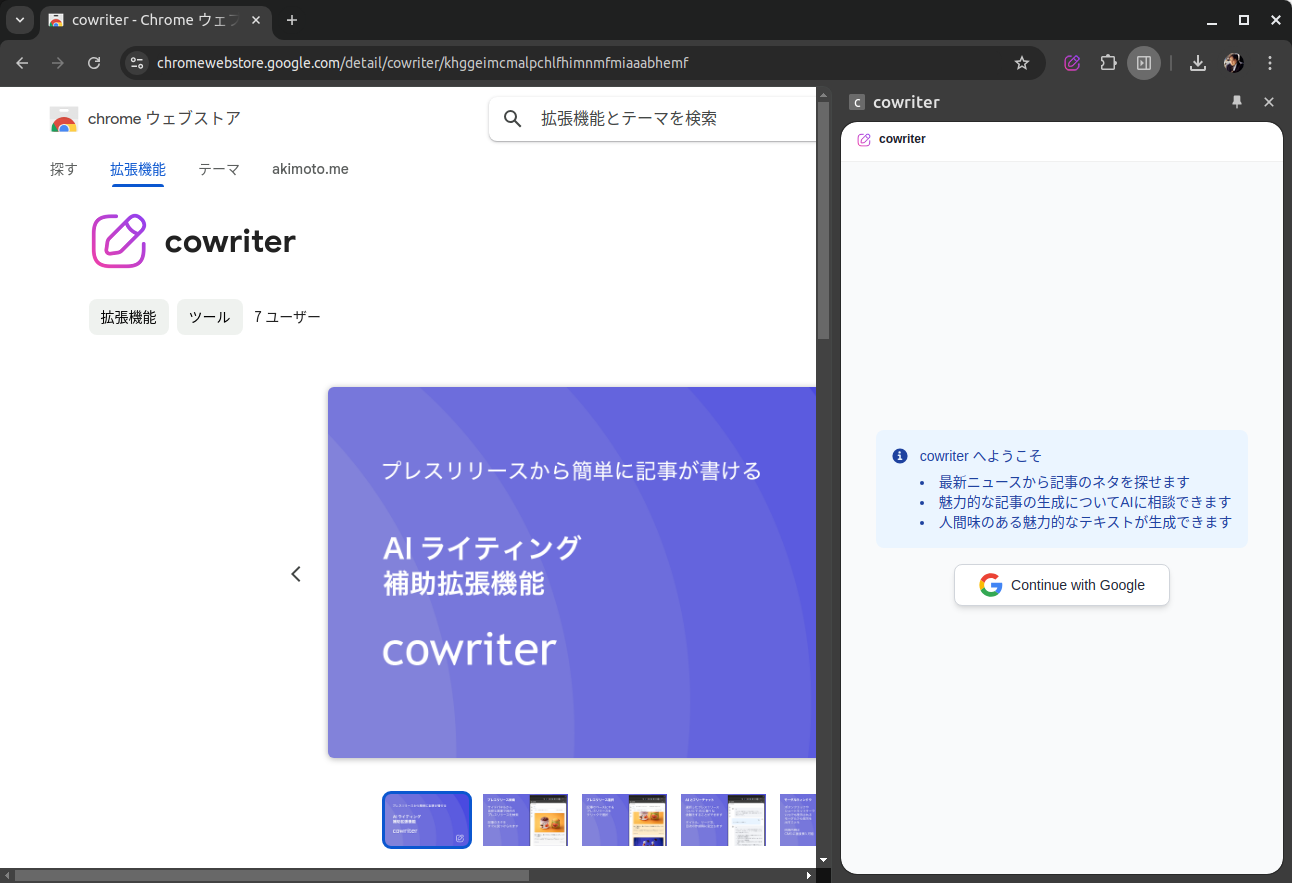Click the scroll-down arrow of page scrollbar
Viewport: 1292px width, 883px height.
pos(824,860)
